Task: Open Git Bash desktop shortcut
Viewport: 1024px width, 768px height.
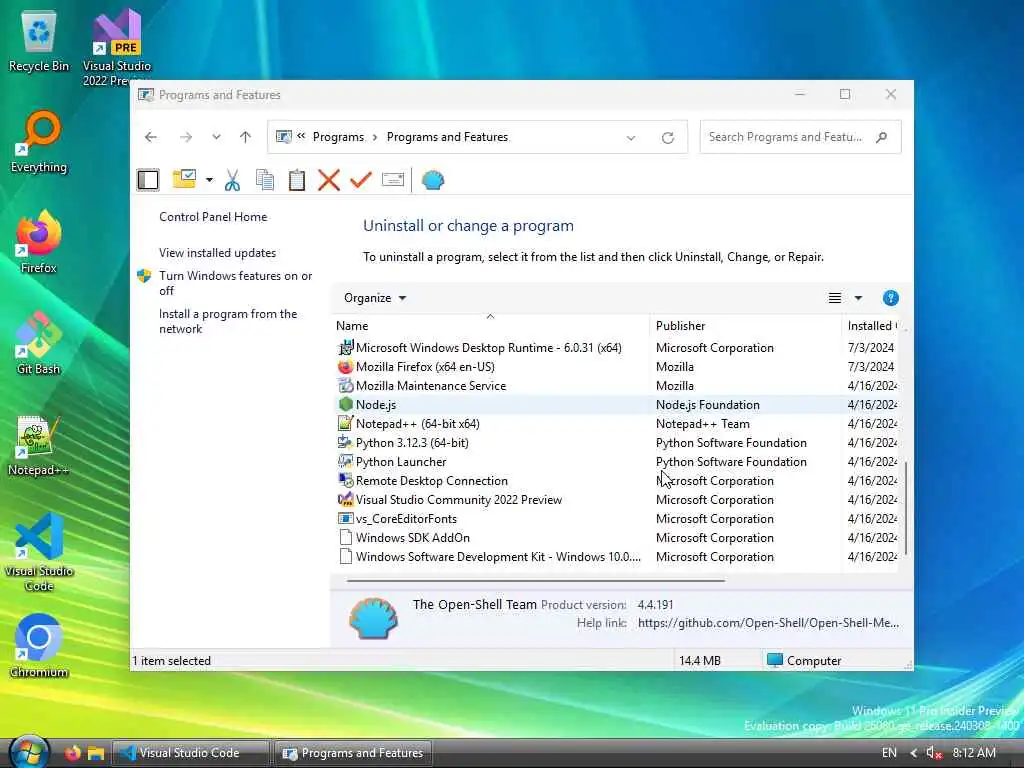Action: [x=39, y=344]
